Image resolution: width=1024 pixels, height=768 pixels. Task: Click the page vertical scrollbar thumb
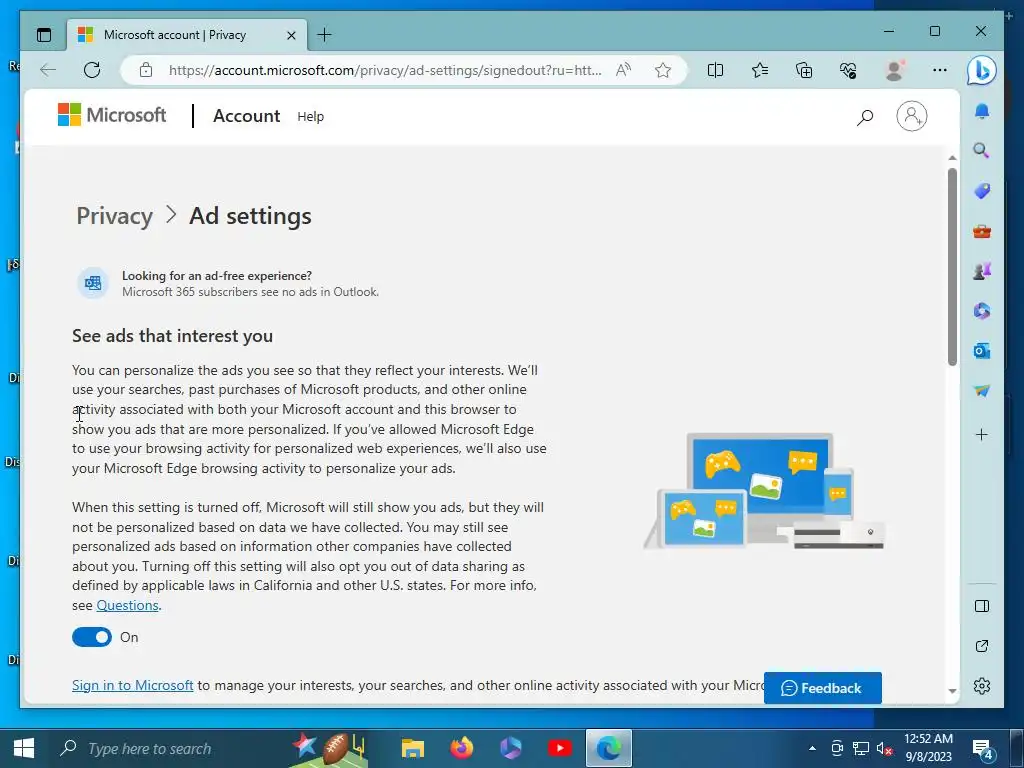(952, 266)
